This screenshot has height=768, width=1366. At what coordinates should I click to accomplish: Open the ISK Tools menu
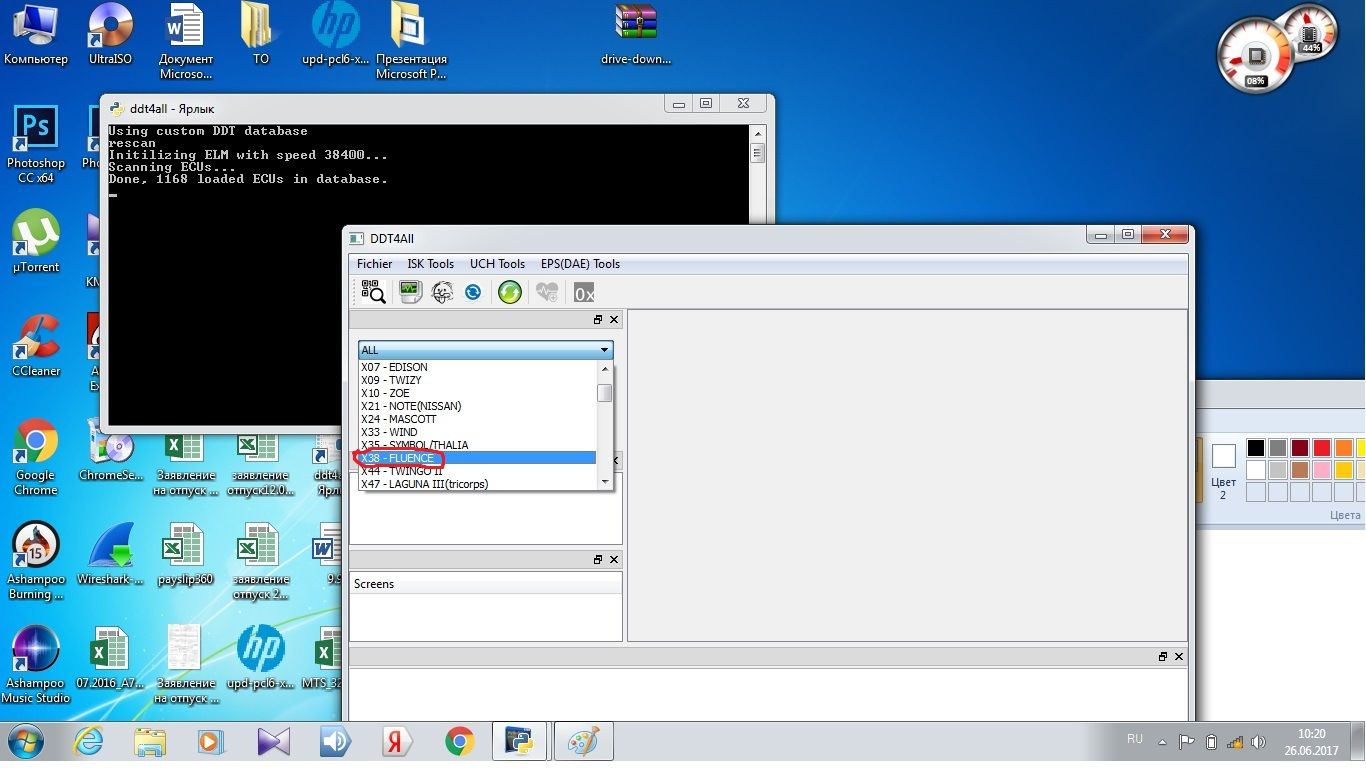pyautogui.click(x=431, y=264)
